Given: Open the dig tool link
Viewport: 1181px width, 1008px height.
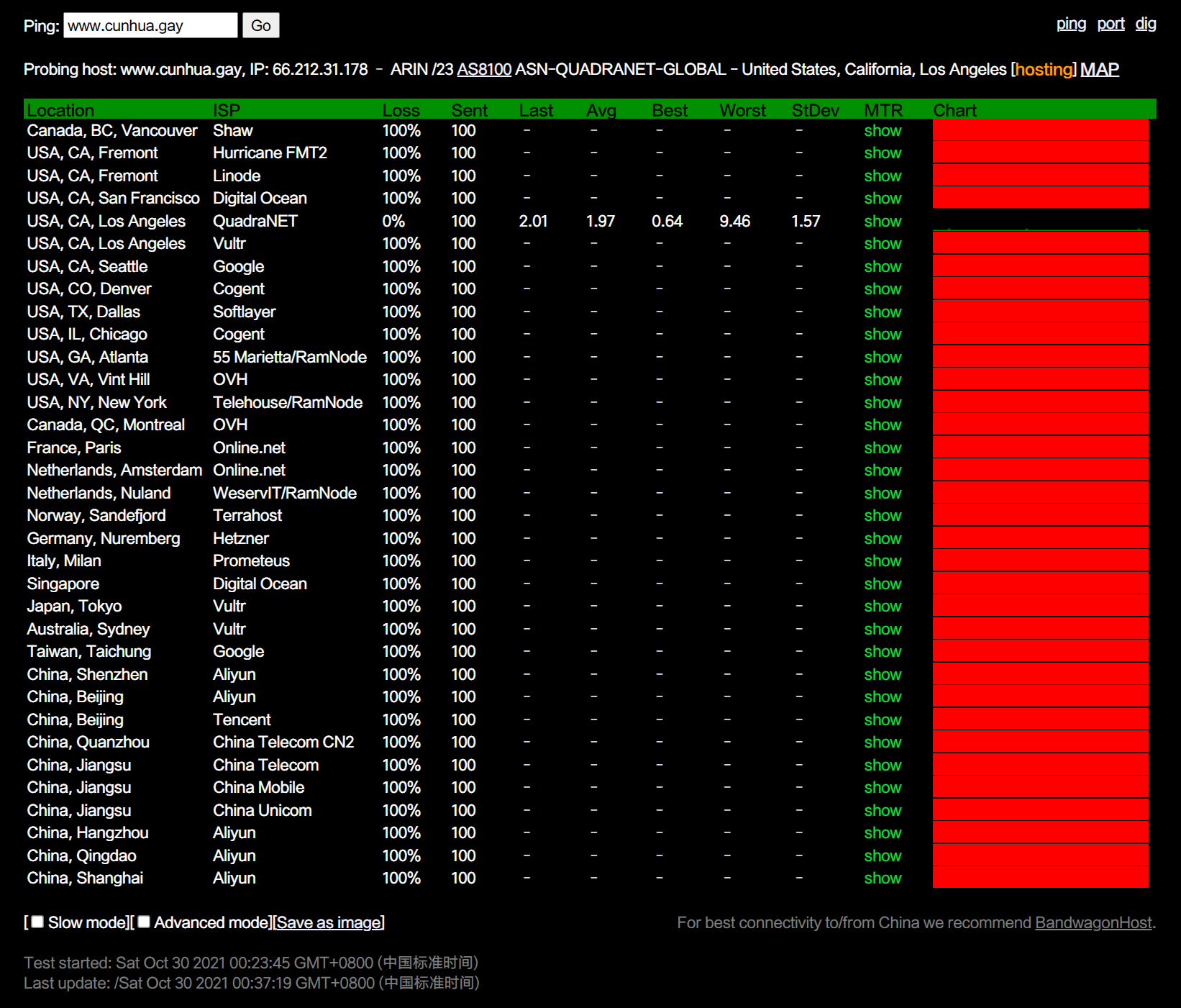Looking at the screenshot, I should pyautogui.click(x=1146, y=24).
